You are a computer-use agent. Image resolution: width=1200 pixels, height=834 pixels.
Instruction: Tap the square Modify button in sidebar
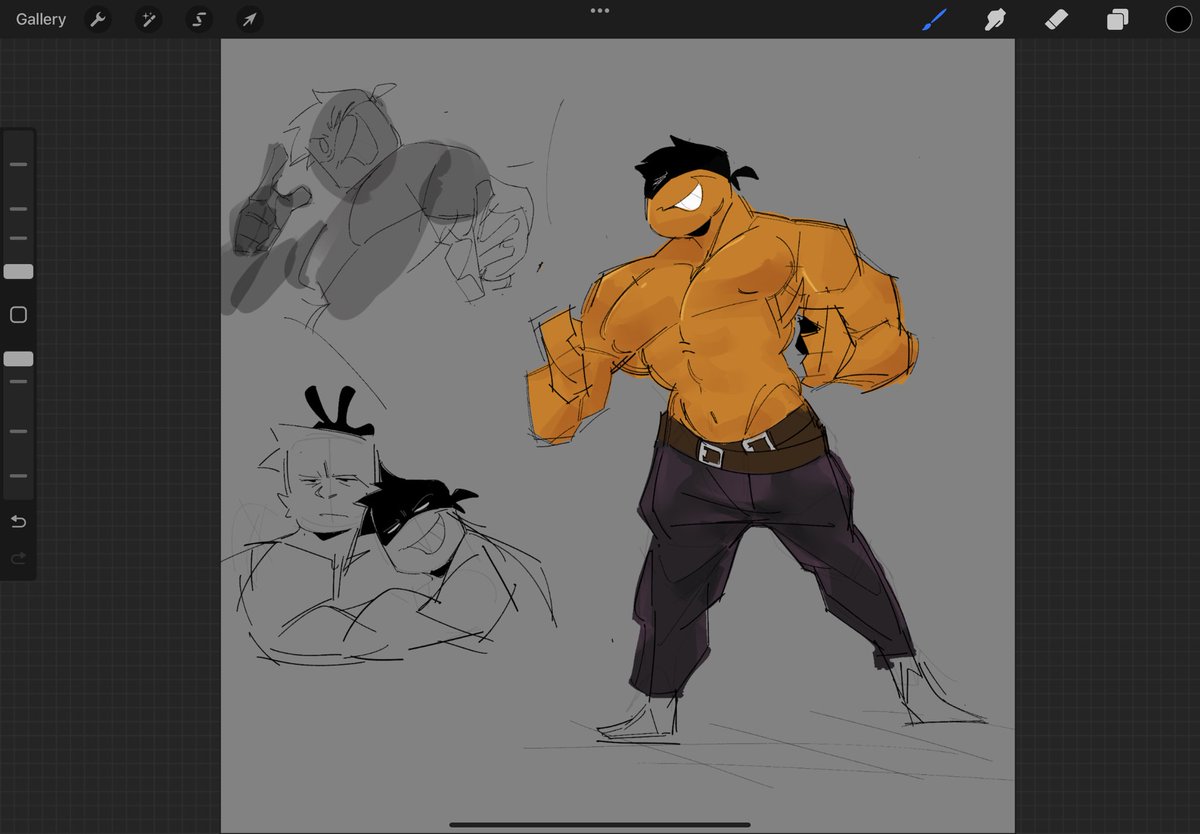(18, 315)
